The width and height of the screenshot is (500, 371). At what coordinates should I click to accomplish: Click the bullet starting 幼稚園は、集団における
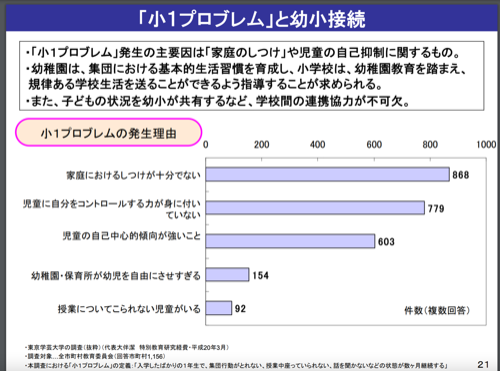[247, 76]
